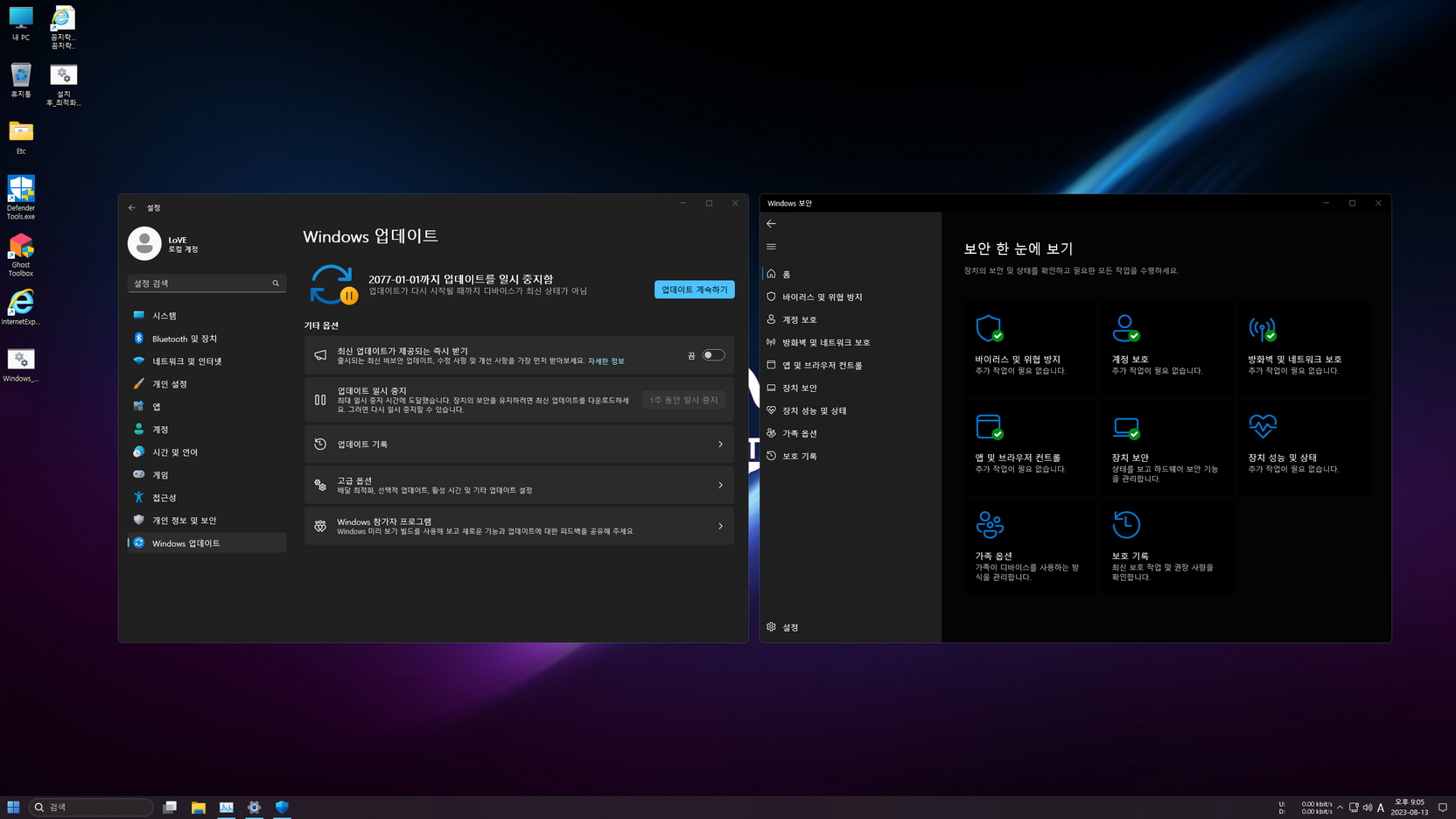Select 계정 in the Settings sidebar
Image resolution: width=1456 pixels, height=819 pixels.
pos(206,430)
